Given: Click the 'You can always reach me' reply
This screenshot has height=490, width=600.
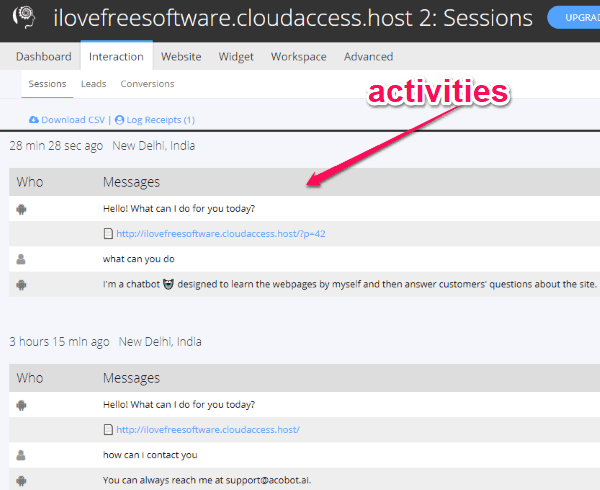Looking at the screenshot, I should [x=207, y=480].
